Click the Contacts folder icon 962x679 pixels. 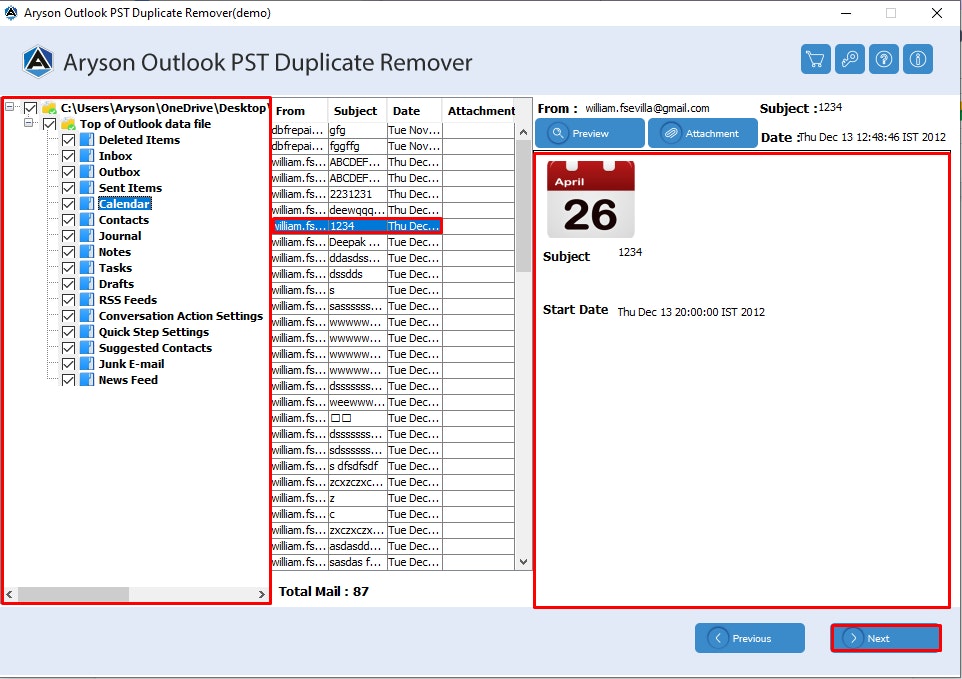[87, 220]
